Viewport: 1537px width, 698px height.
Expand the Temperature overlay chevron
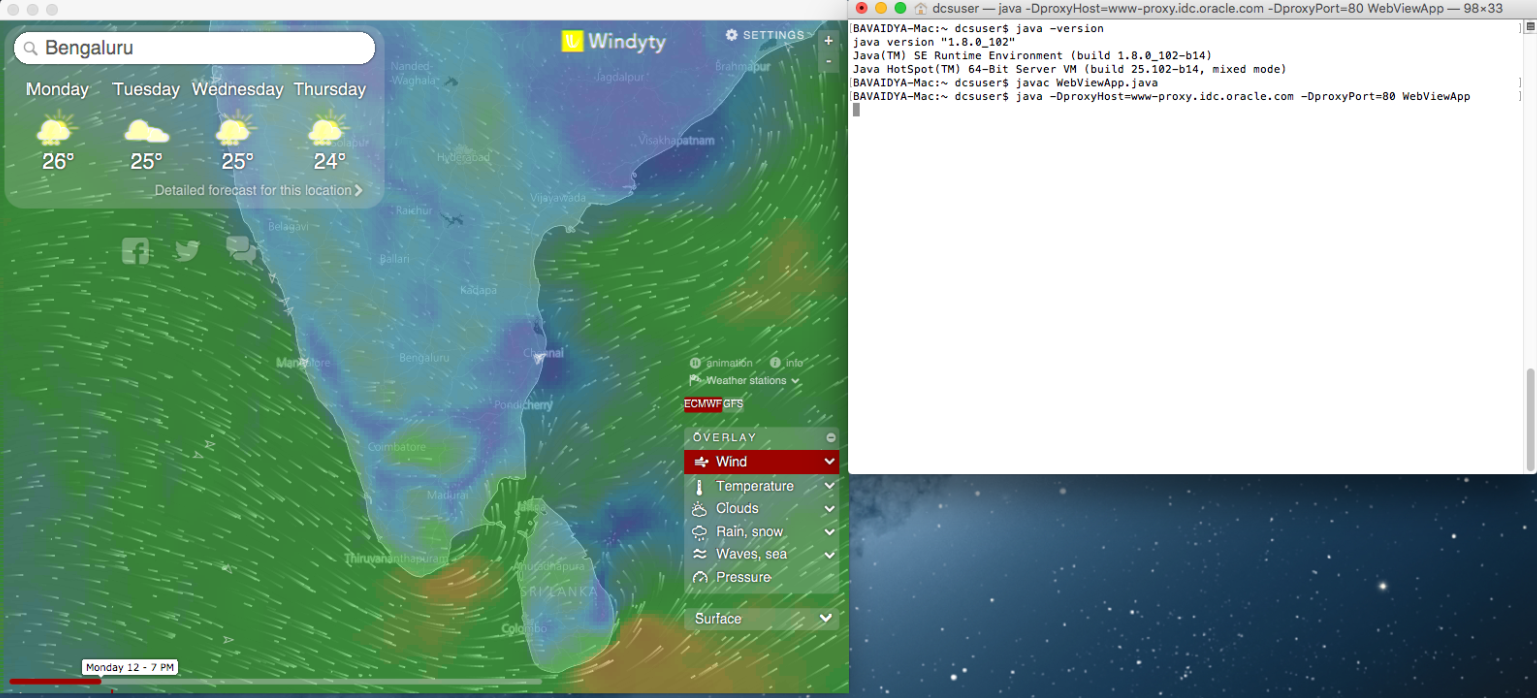829,486
